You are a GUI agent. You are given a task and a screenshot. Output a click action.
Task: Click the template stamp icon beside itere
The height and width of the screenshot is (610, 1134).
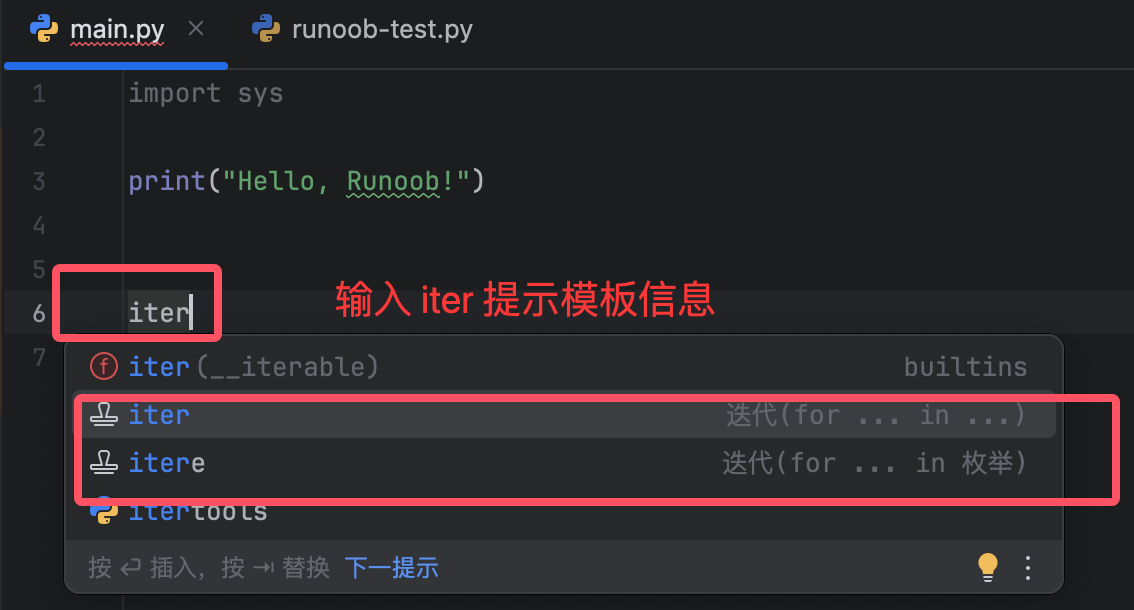point(103,463)
